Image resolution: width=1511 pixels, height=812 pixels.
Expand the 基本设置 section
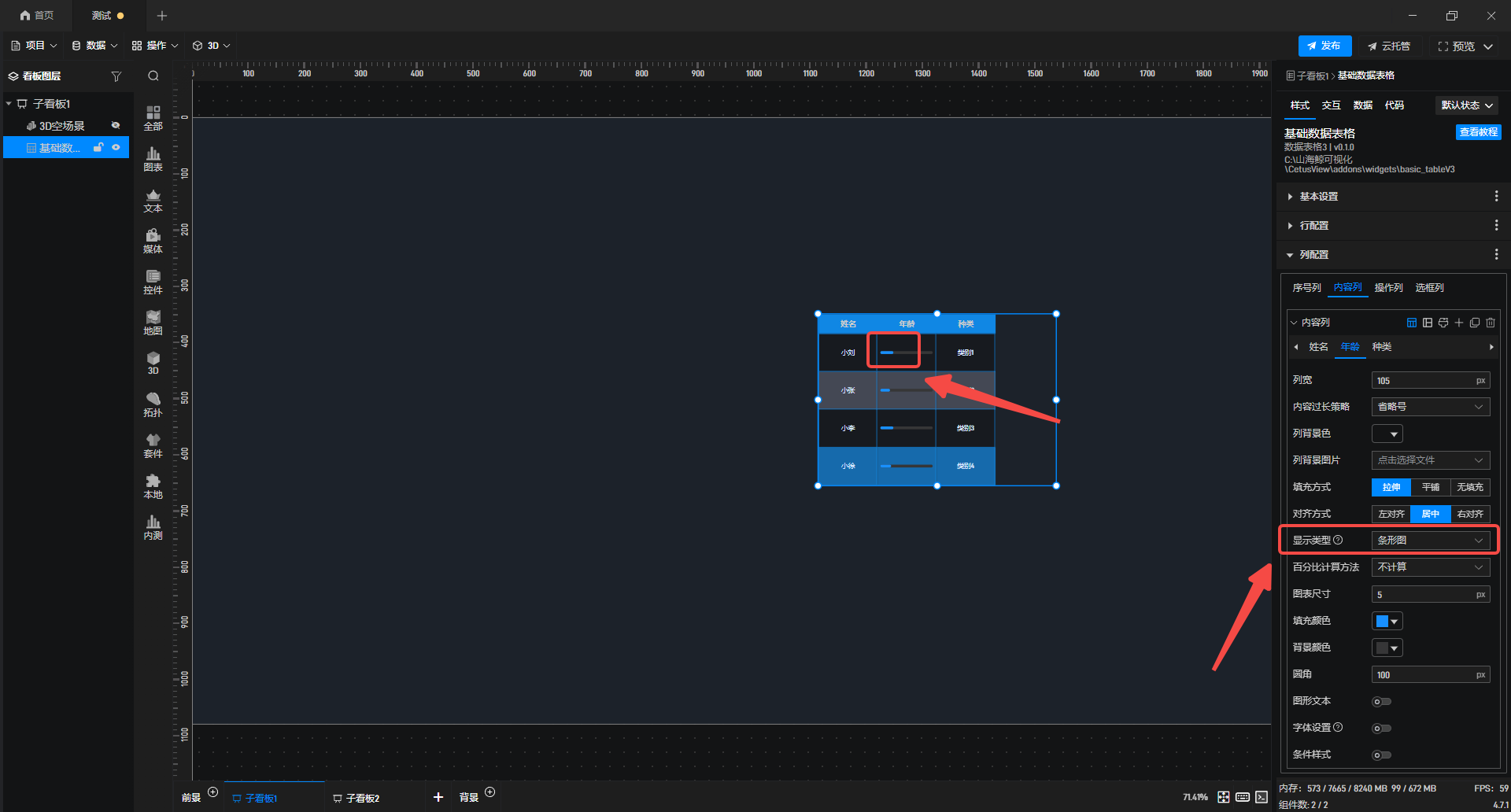click(1318, 197)
